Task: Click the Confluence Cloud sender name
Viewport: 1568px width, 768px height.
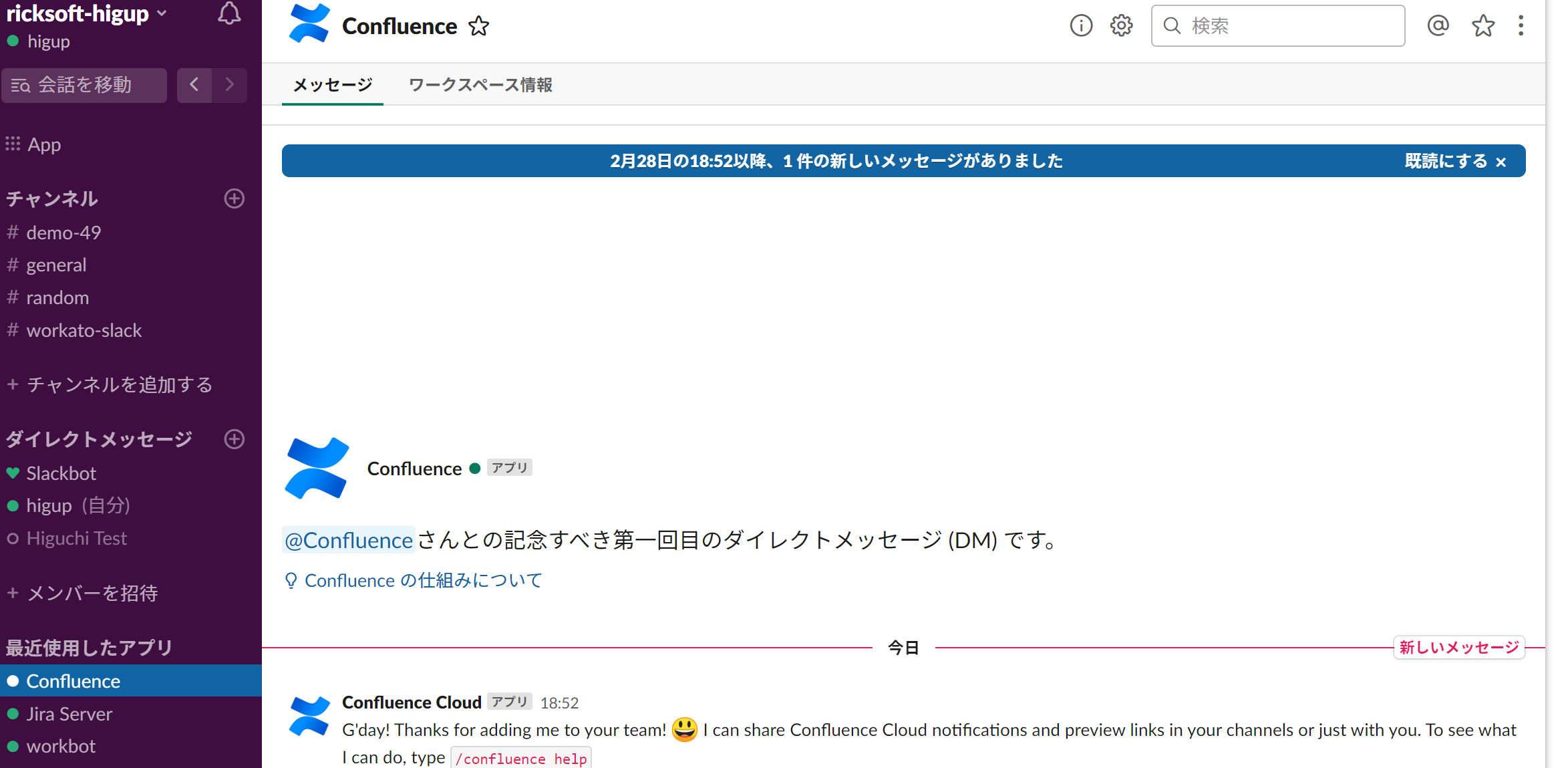Action: [x=412, y=702]
